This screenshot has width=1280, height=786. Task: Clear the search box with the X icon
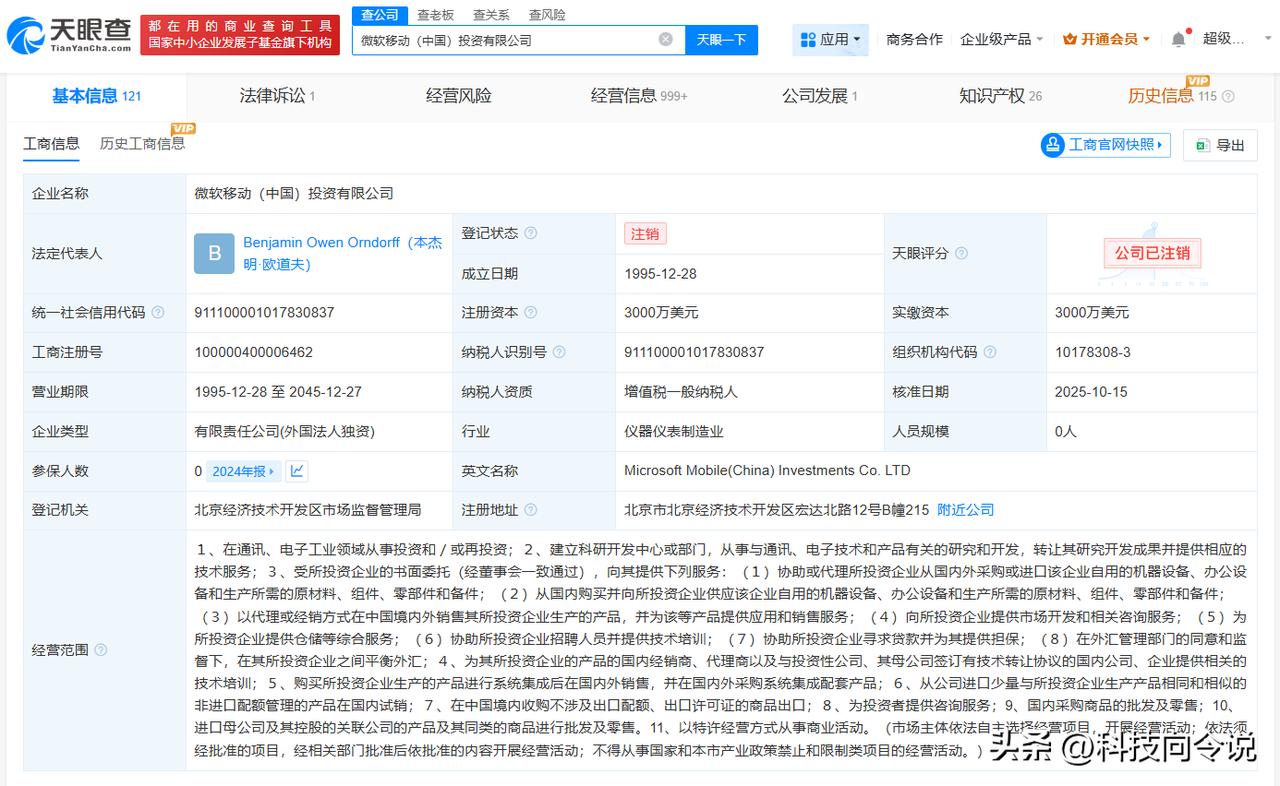[663, 37]
